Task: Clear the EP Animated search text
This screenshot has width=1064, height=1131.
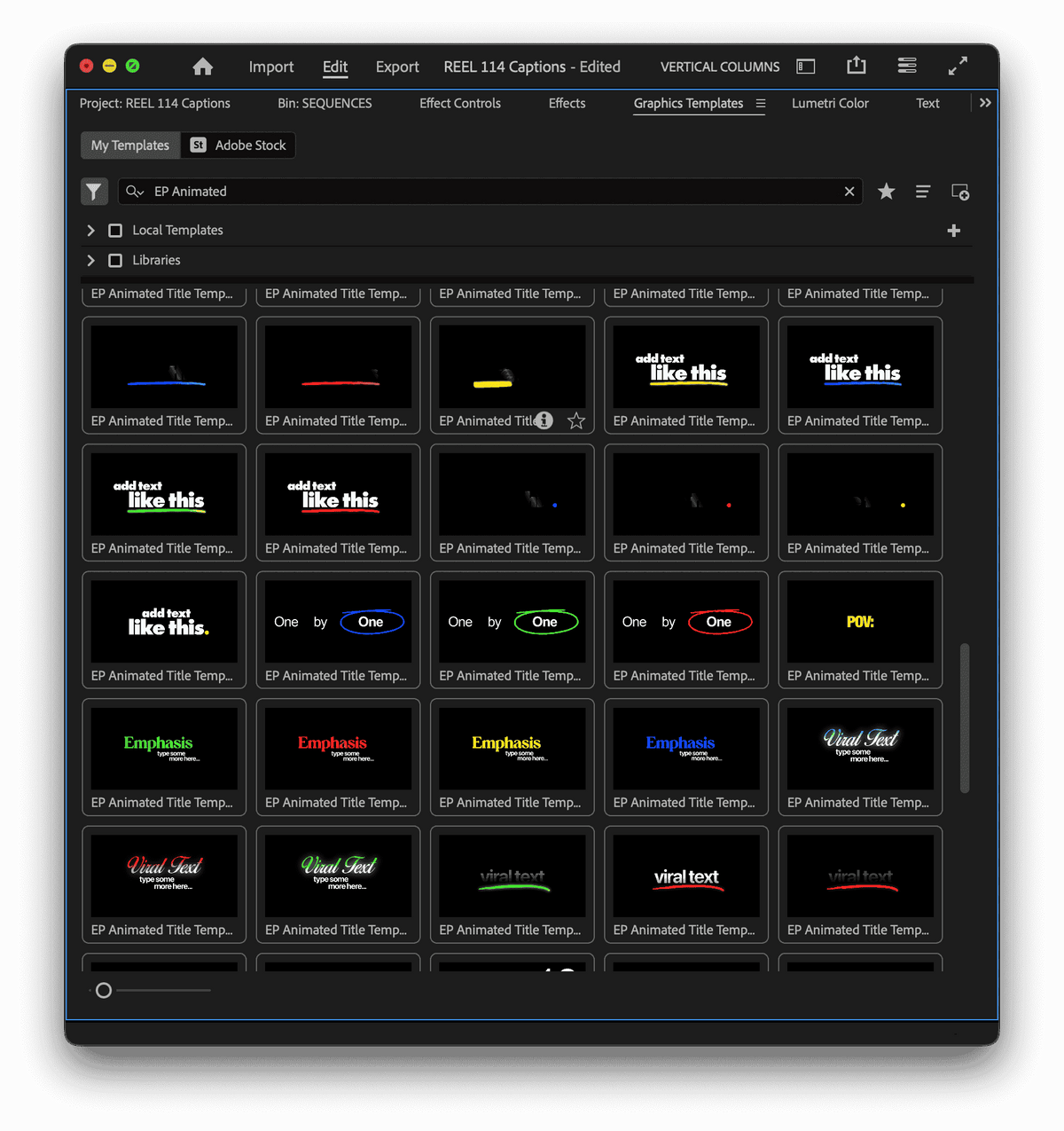Action: 849,192
